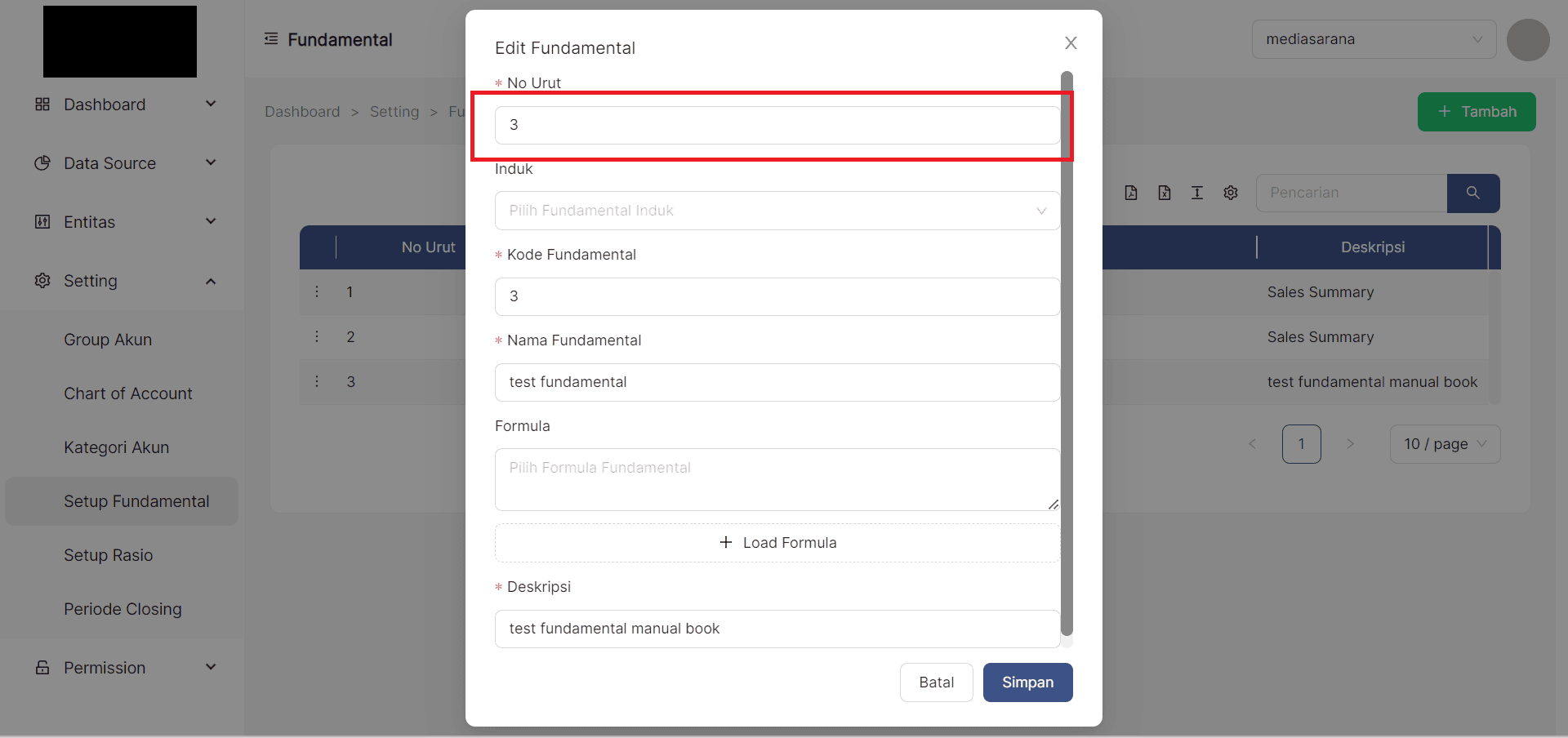Go to Periode Closing menu entry
Screen dimensions: 1568x738
pos(122,609)
